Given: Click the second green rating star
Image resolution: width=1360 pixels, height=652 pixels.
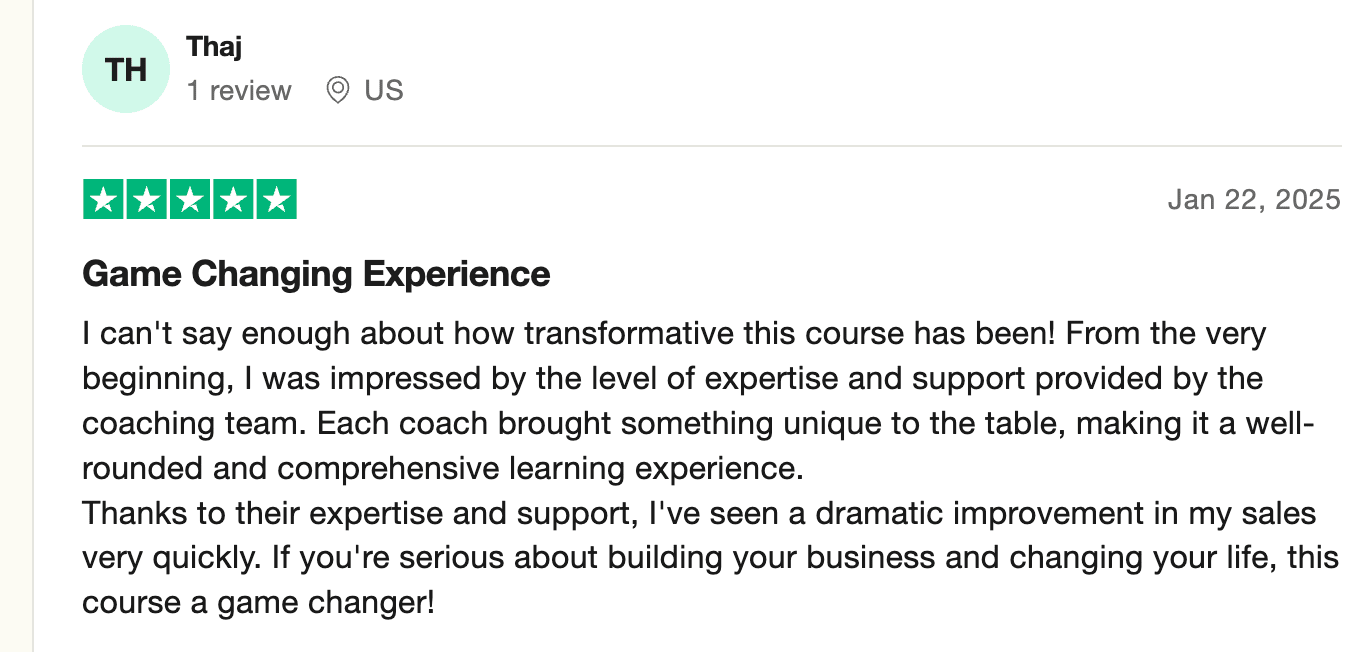Looking at the screenshot, I should (146, 200).
